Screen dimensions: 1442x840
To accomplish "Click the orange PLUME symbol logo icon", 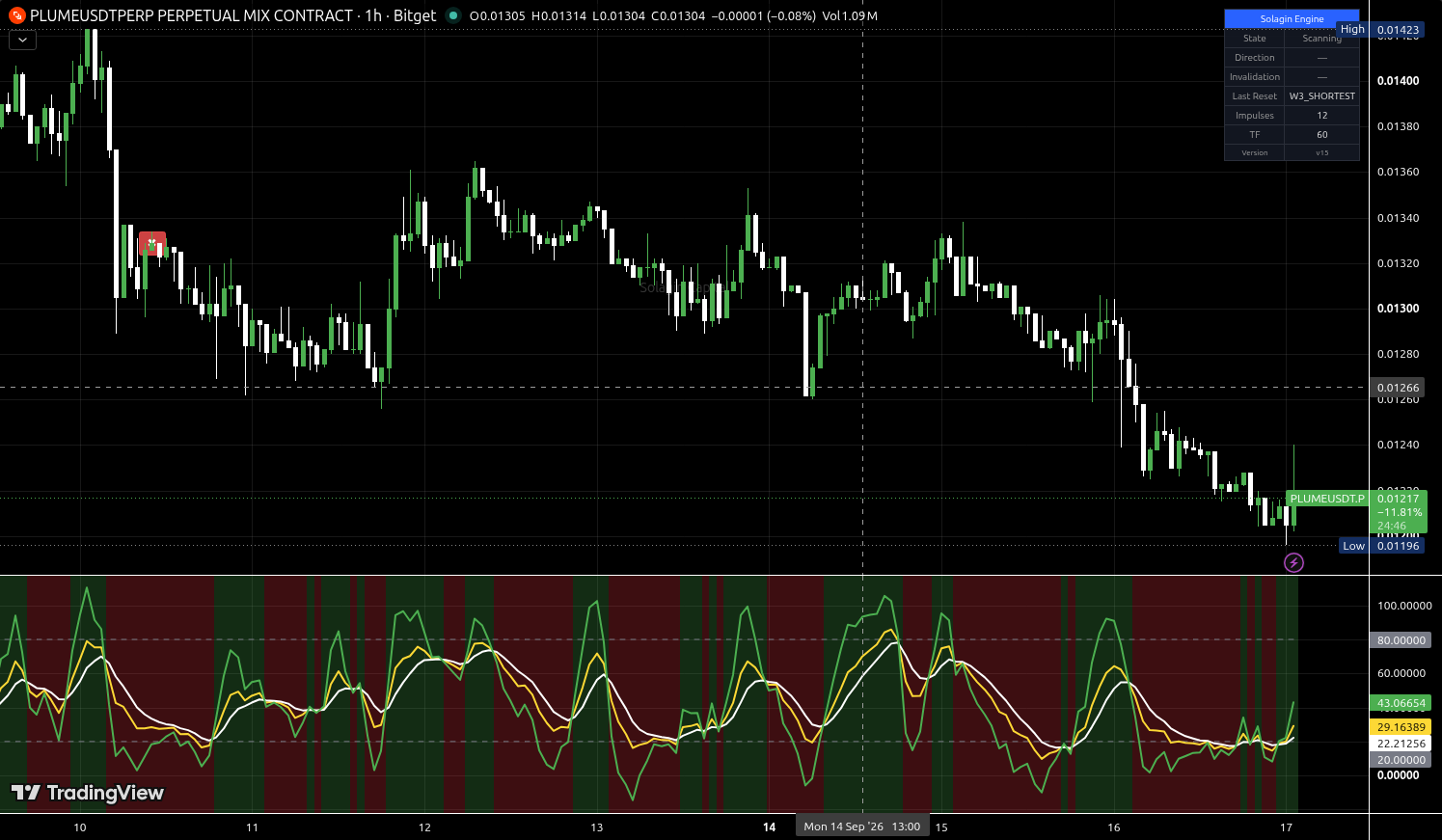I will pos(16,15).
